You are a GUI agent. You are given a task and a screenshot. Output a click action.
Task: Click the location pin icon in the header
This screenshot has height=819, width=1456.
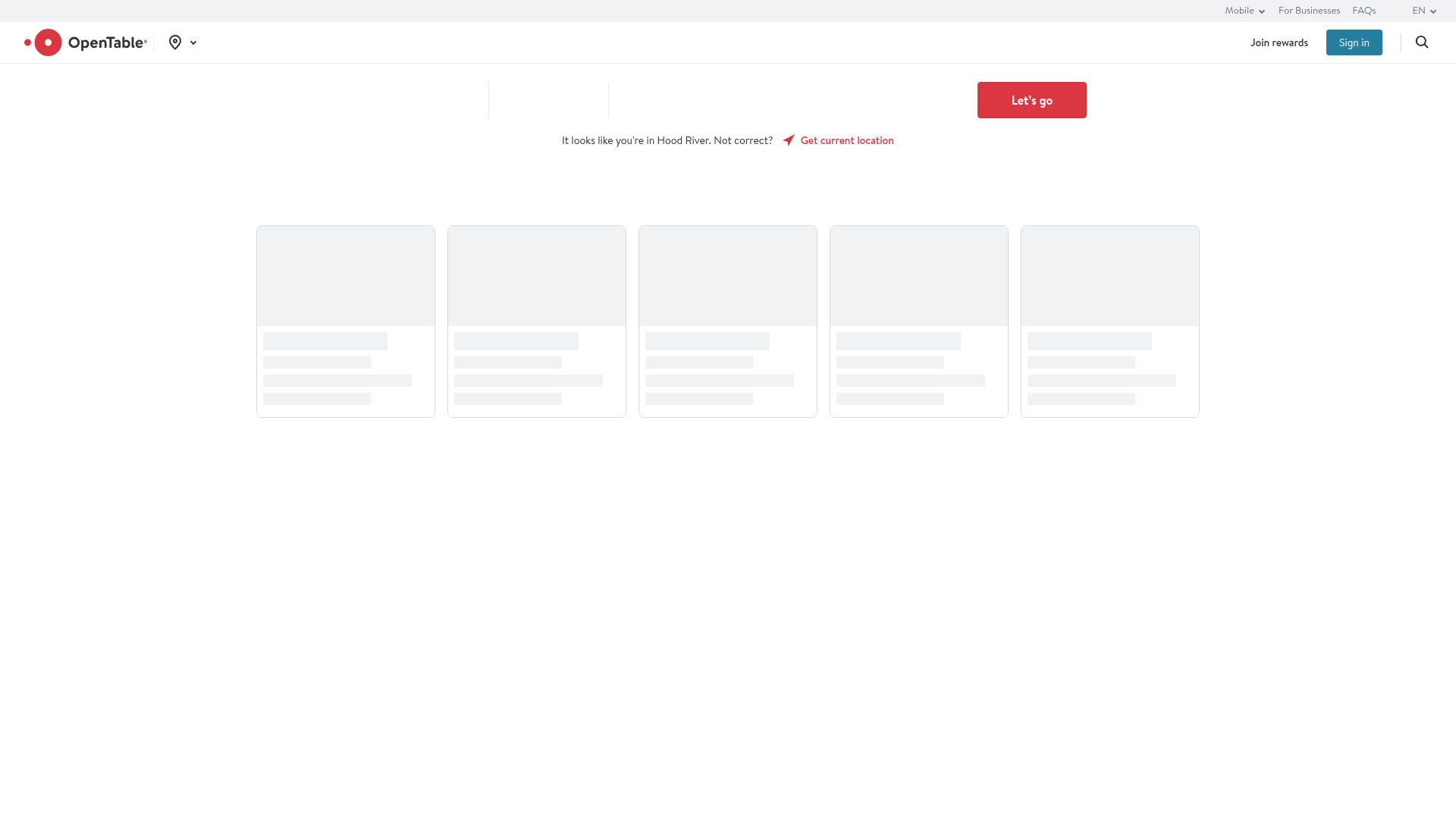[x=174, y=42]
